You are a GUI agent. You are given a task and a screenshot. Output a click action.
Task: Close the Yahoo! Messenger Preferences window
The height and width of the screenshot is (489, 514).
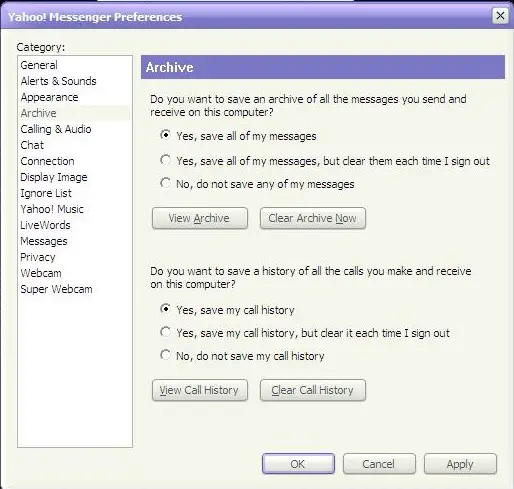tap(500, 16)
